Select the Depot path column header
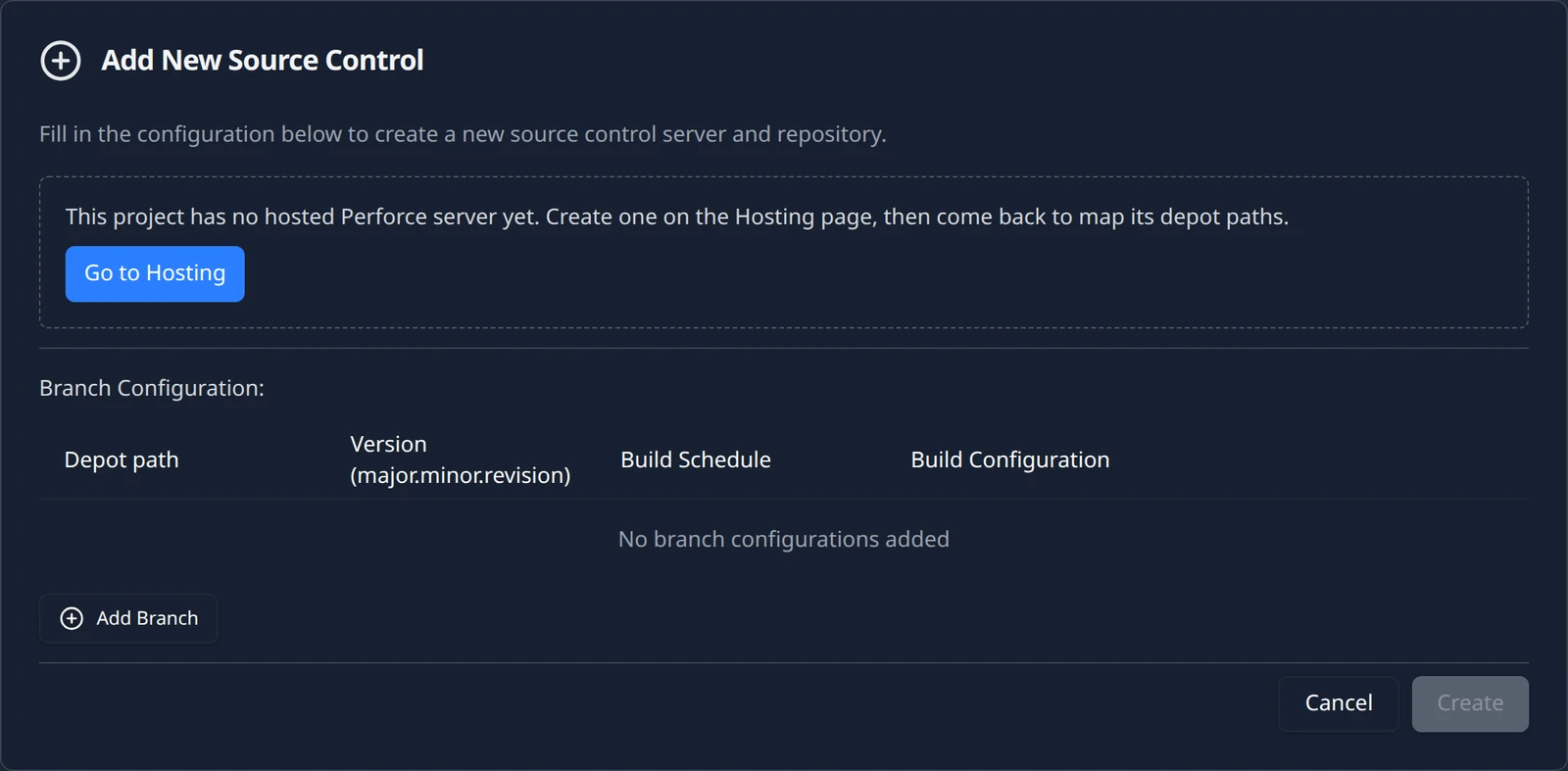 coord(122,459)
